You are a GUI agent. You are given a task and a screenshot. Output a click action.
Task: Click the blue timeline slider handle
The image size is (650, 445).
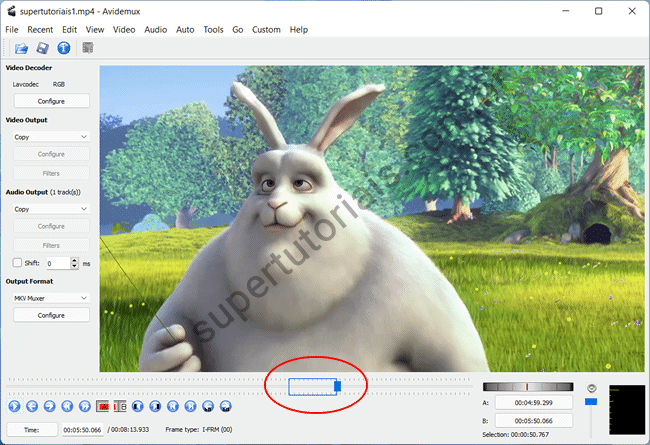coord(337,385)
